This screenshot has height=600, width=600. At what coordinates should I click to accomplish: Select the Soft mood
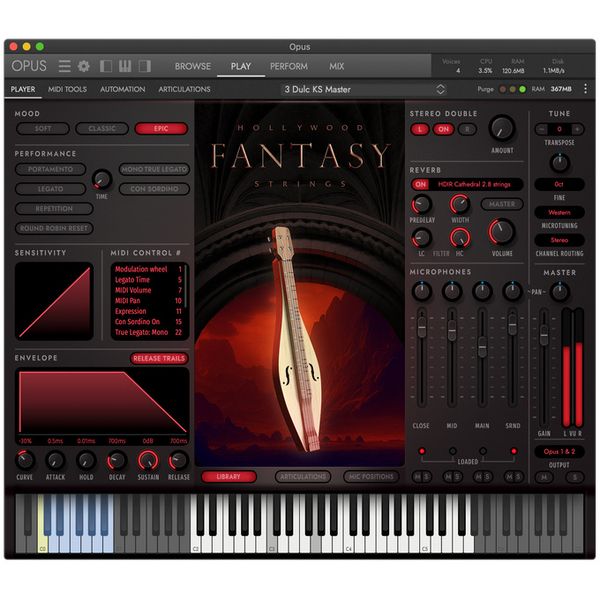(43, 129)
